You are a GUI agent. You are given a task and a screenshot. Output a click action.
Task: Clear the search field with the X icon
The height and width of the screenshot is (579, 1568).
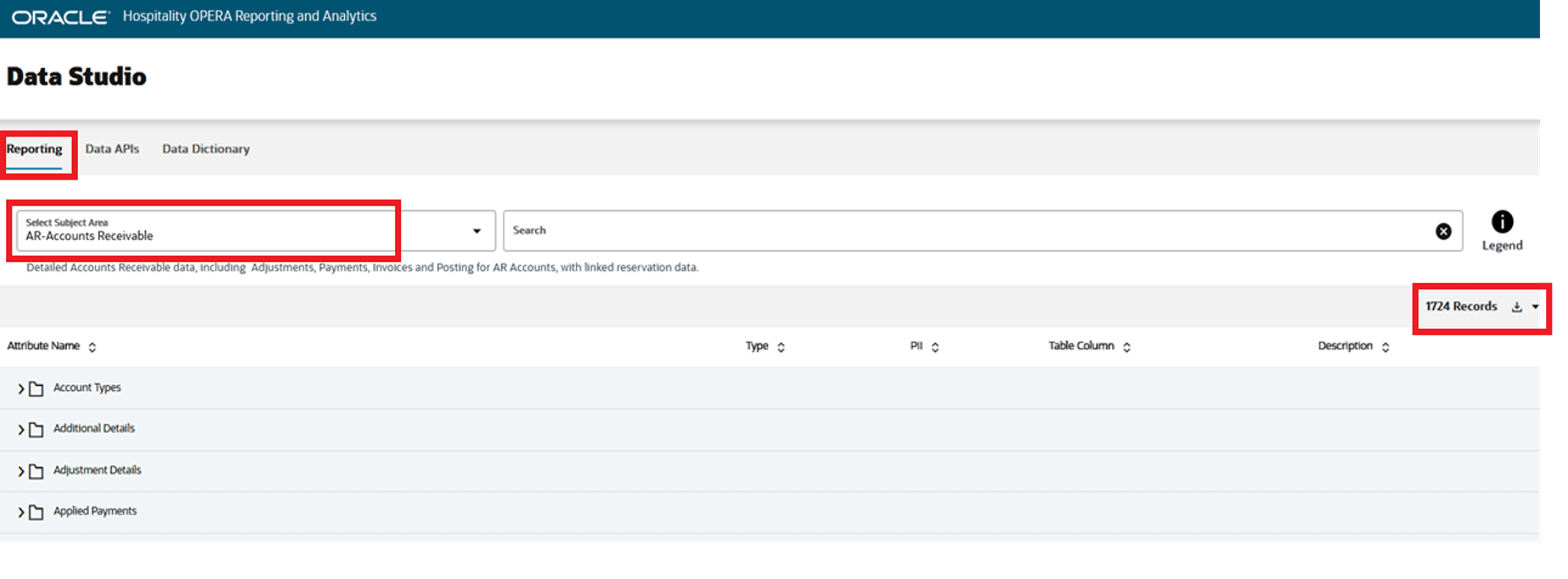[1443, 231]
